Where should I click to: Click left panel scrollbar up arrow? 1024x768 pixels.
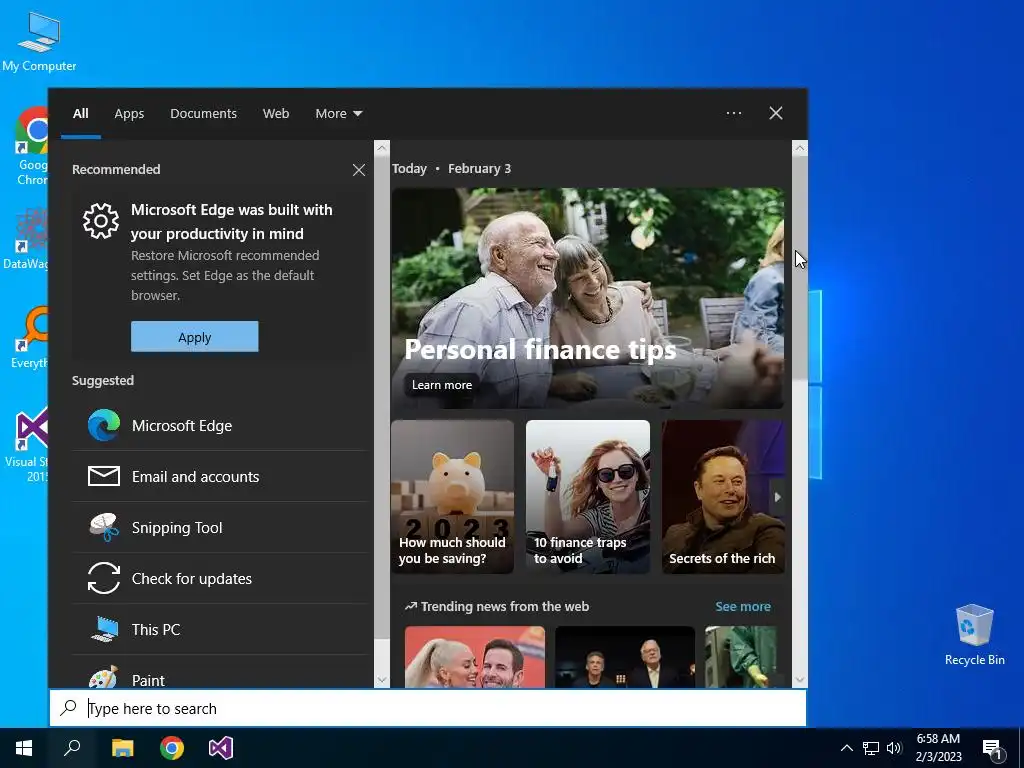click(x=382, y=148)
